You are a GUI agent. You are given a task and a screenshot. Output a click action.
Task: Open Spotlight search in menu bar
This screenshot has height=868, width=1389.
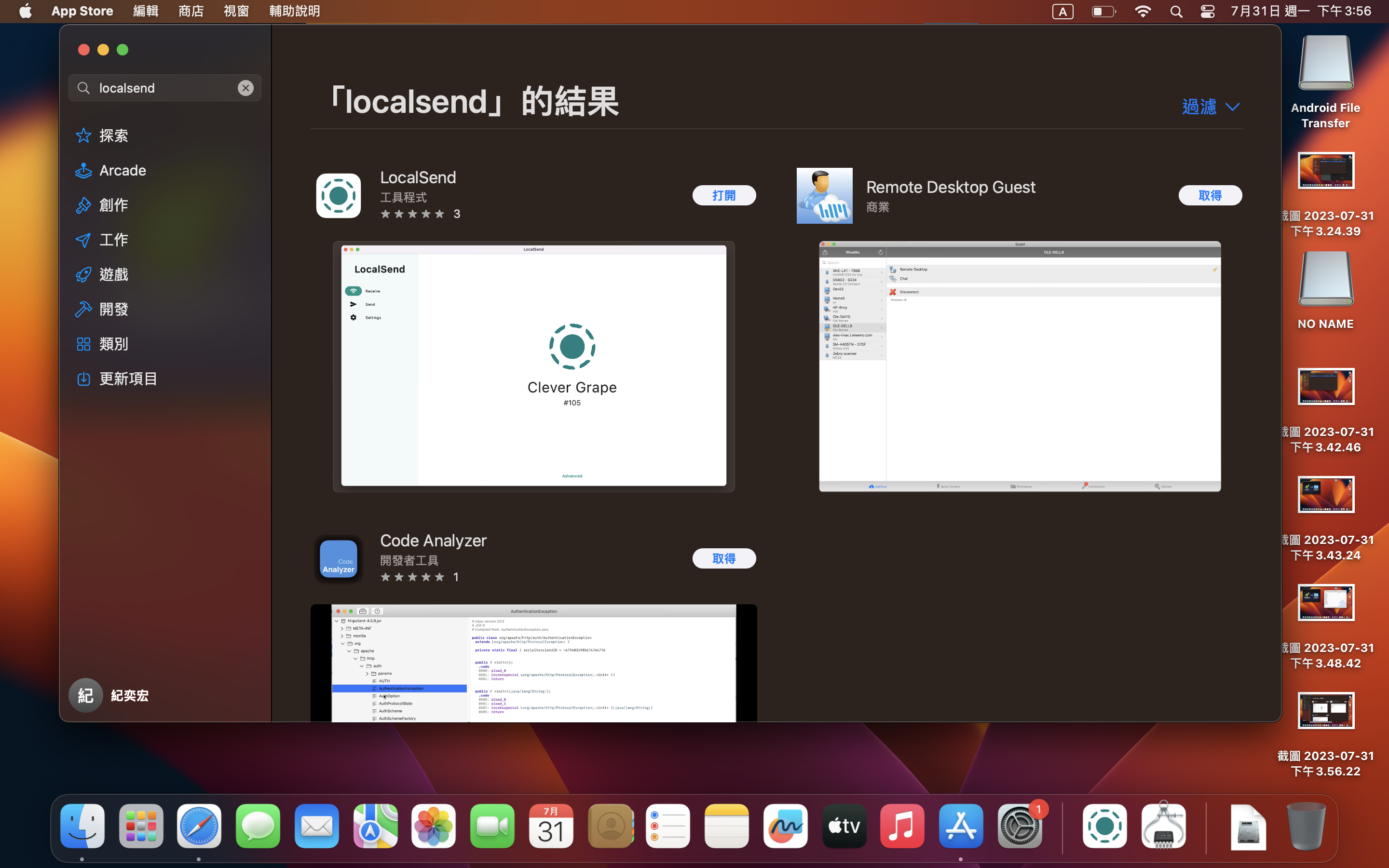click(x=1176, y=12)
